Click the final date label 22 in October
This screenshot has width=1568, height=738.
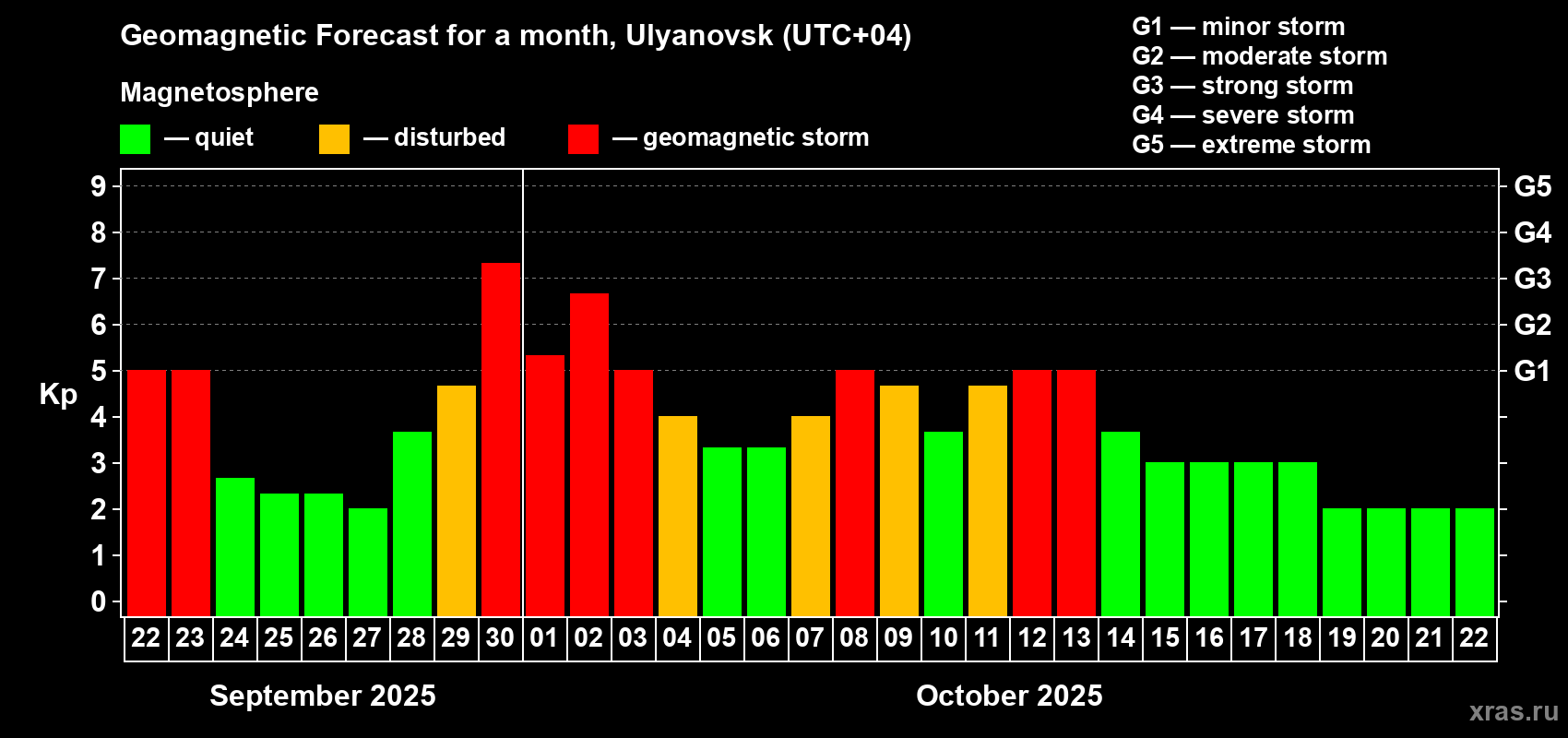[x=1474, y=638]
